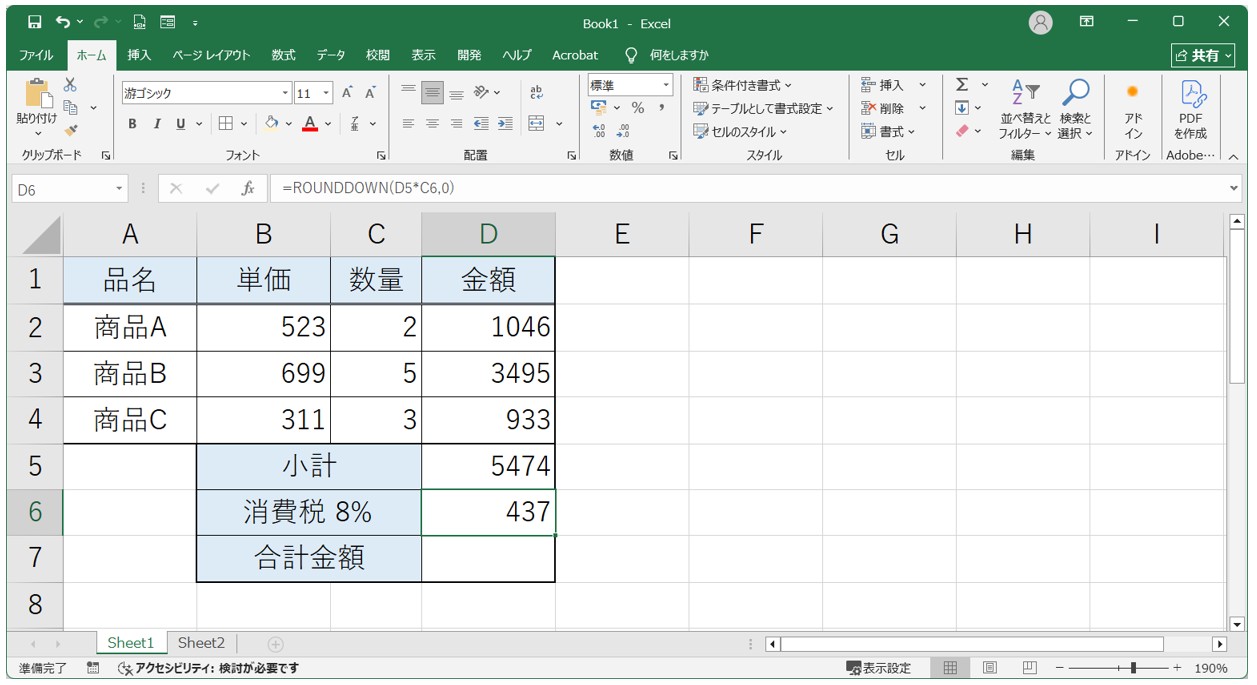Viewport: 1257px width, 685px height.
Task: Switch to the Sheet2 worksheet tab
Action: click(201, 643)
